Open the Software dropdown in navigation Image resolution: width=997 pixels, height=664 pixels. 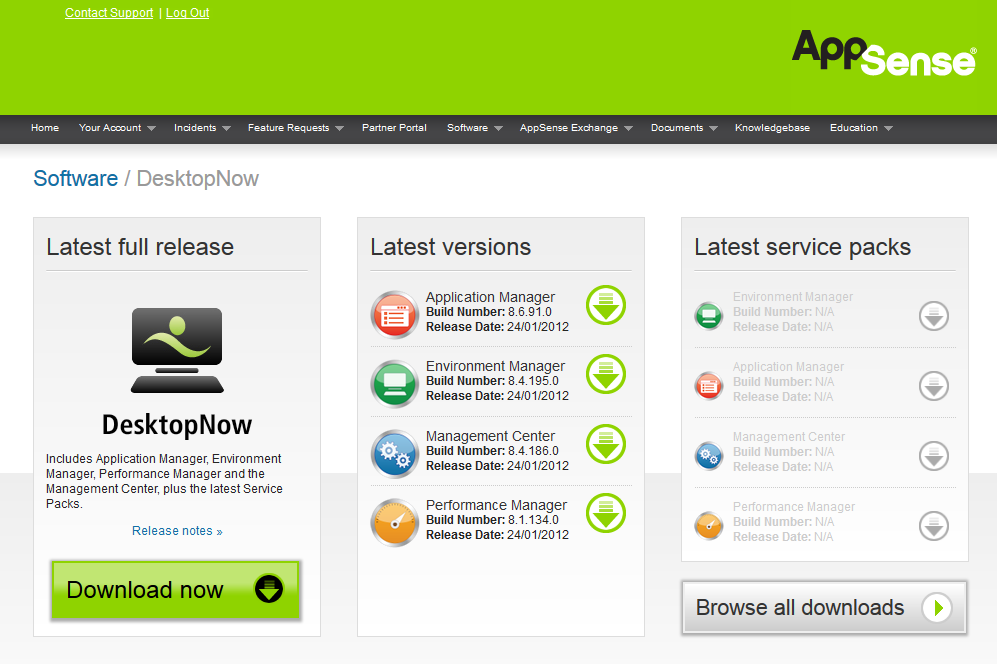click(473, 128)
